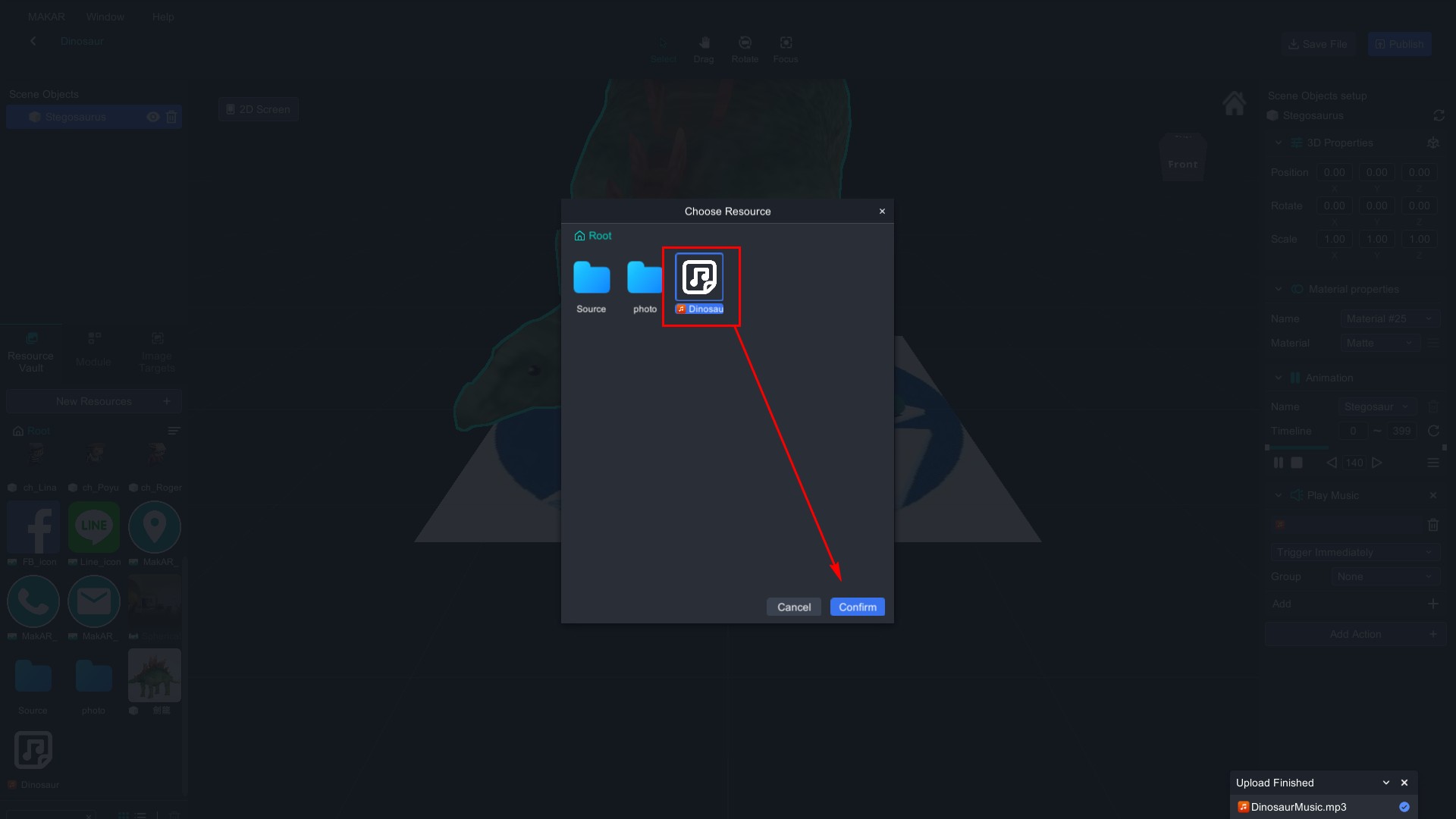
Task: Toggle Stegosaurus visibility eye icon
Action: [x=153, y=117]
